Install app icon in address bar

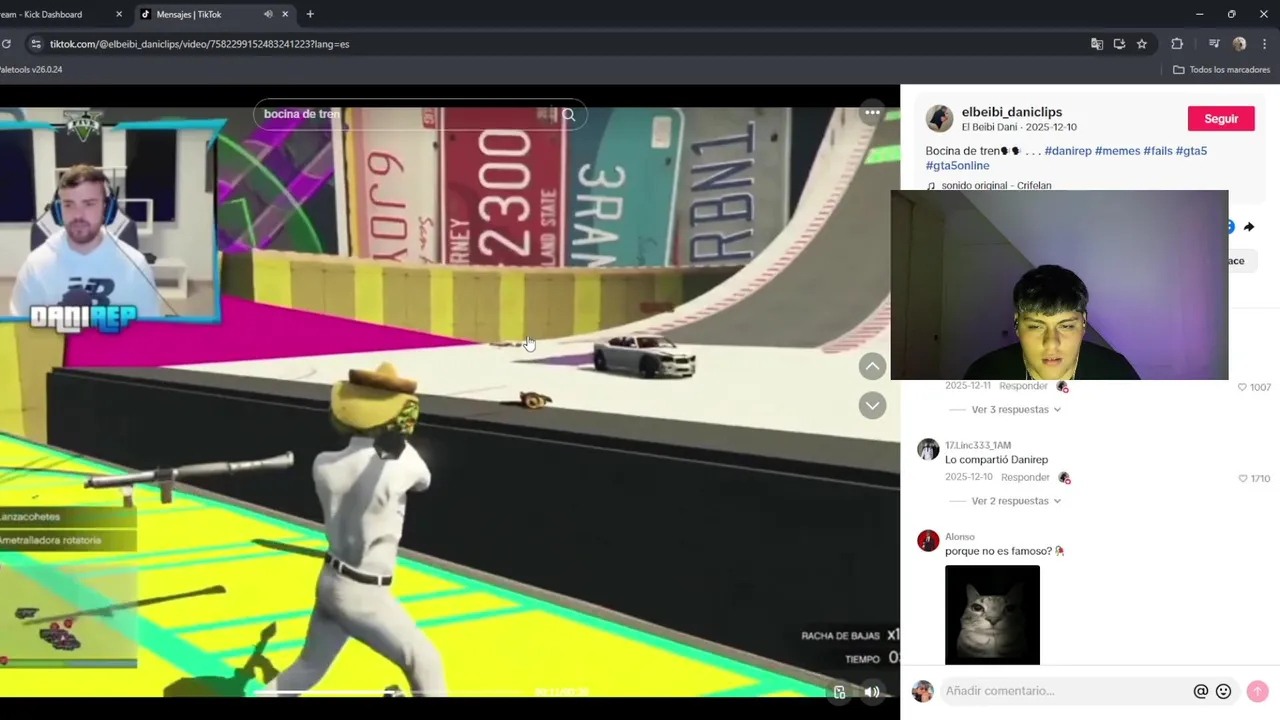point(1119,44)
